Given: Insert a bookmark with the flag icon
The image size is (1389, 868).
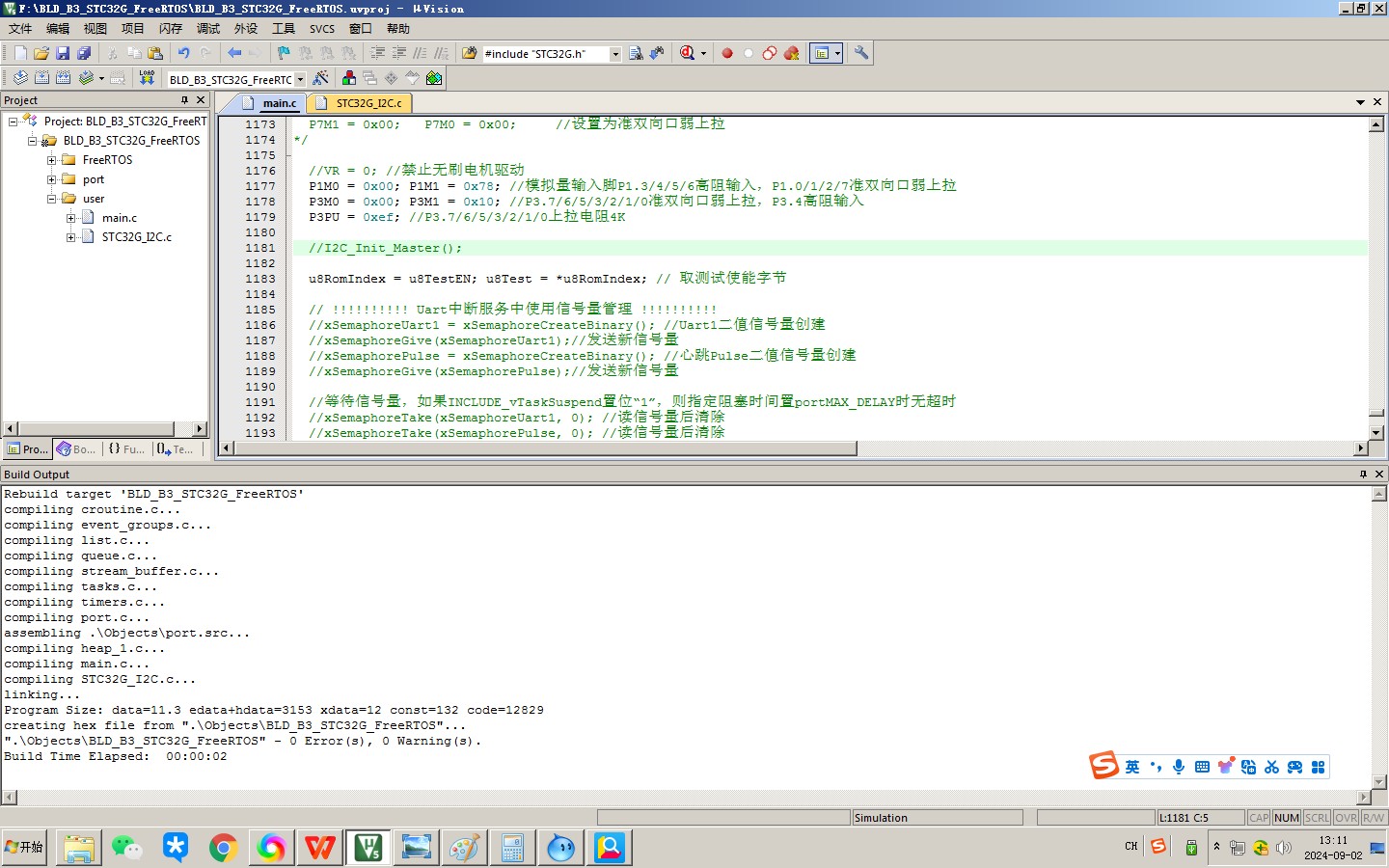Looking at the screenshot, I should pos(284,53).
